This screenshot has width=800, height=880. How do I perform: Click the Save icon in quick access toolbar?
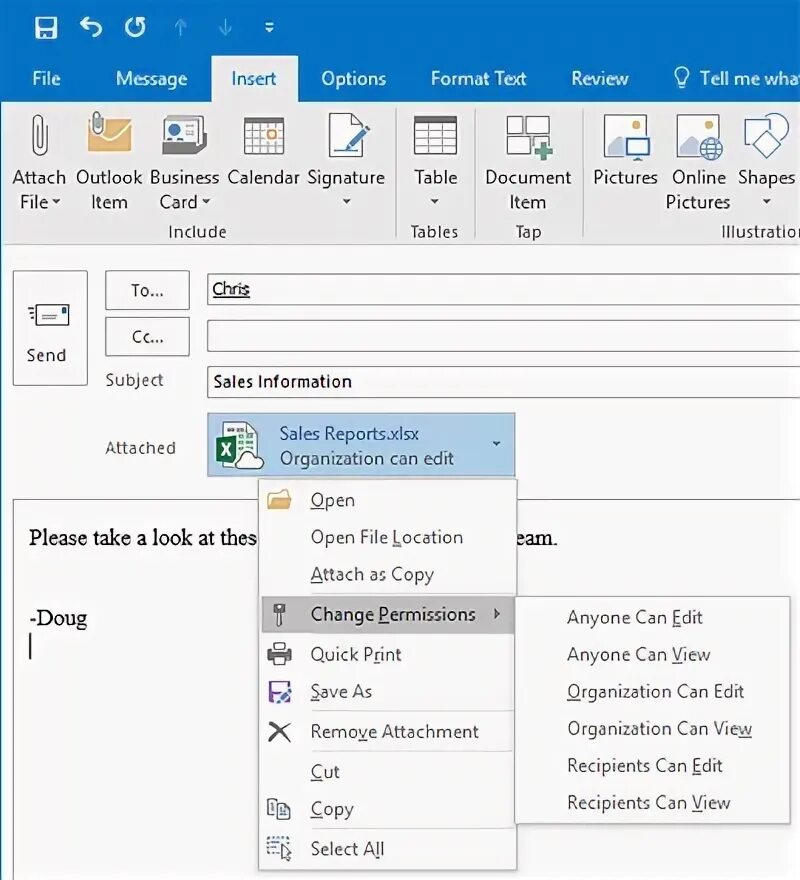(x=45, y=27)
